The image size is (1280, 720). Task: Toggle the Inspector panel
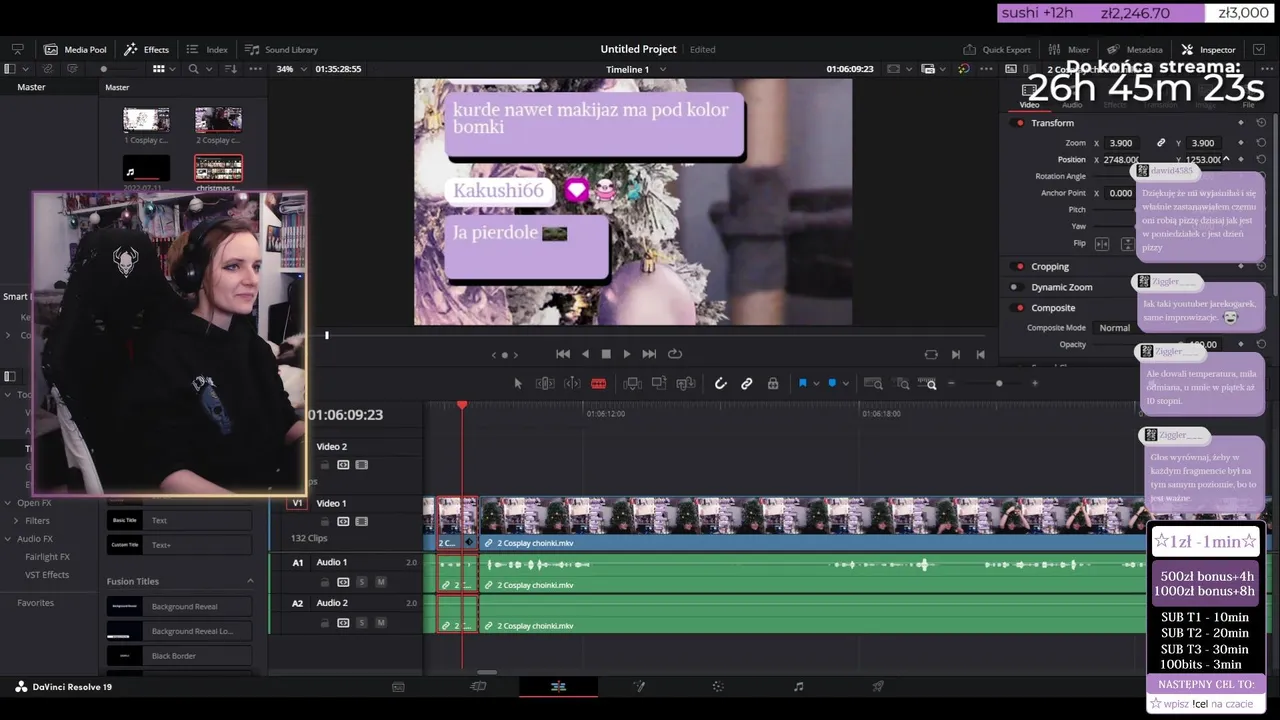click(1208, 49)
